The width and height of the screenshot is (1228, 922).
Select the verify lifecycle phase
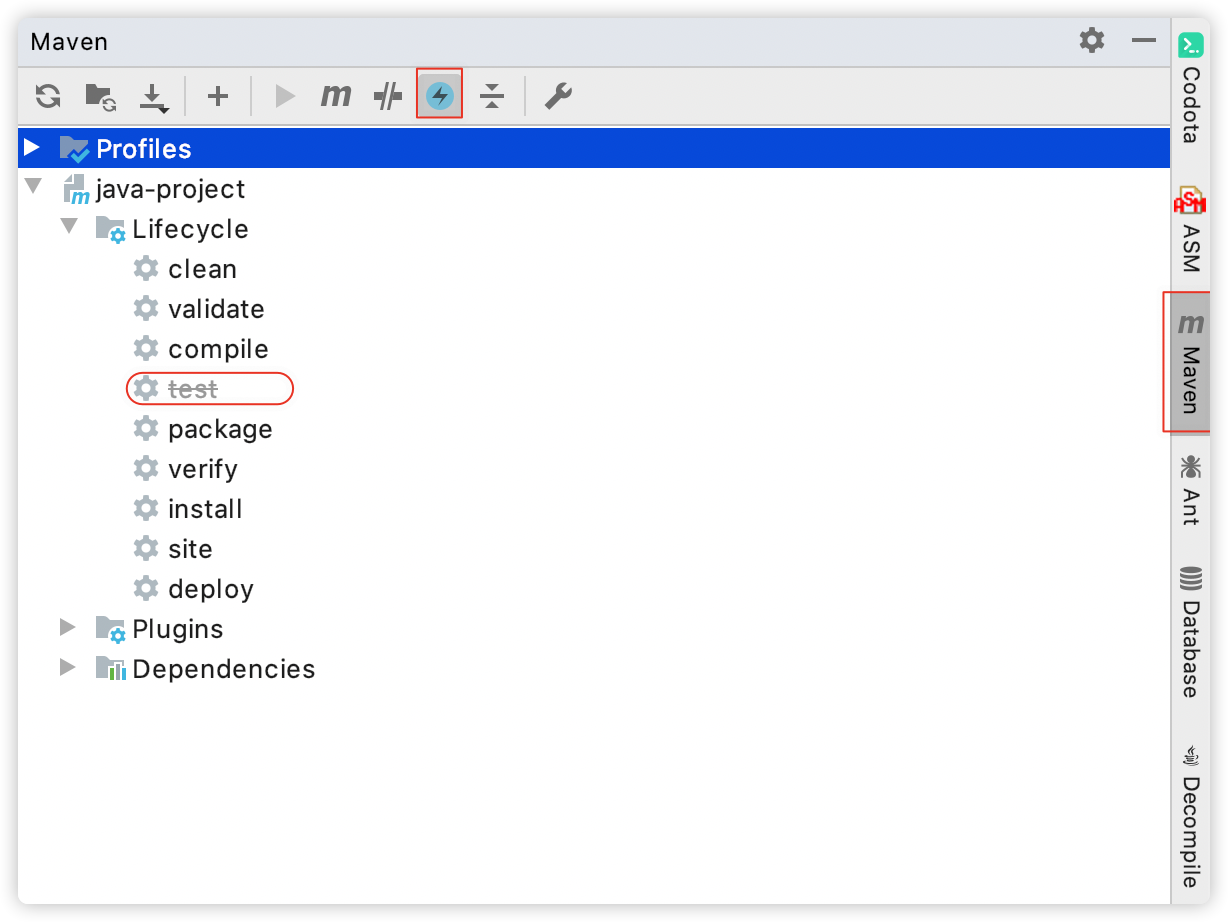tap(203, 469)
